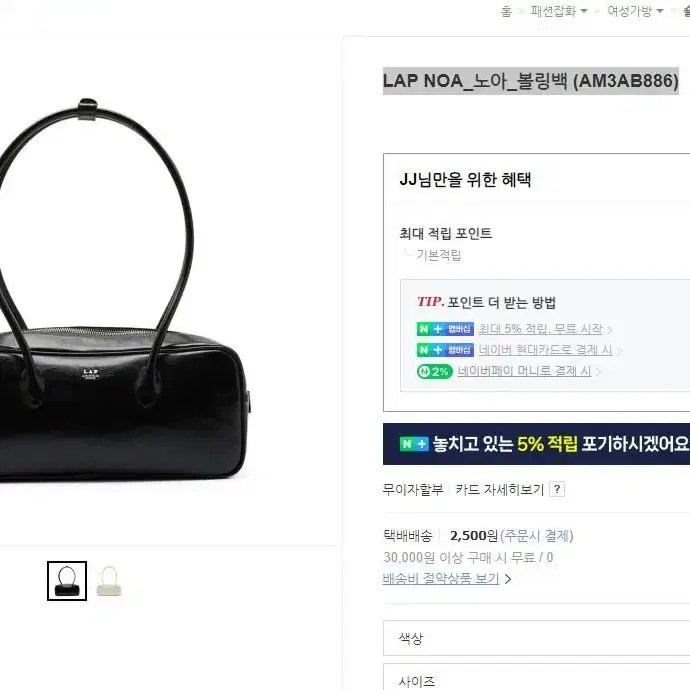Image resolution: width=690 pixels, height=690 pixels.
Task: Open 최대 5% 적립, 무료 시작 link
Action: pyautogui.click(x=540, y=329)
